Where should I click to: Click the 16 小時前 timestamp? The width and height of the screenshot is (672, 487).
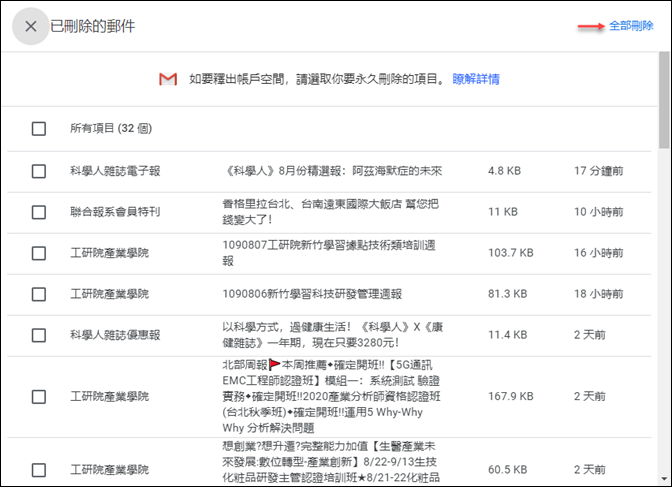tap(599, 253)
